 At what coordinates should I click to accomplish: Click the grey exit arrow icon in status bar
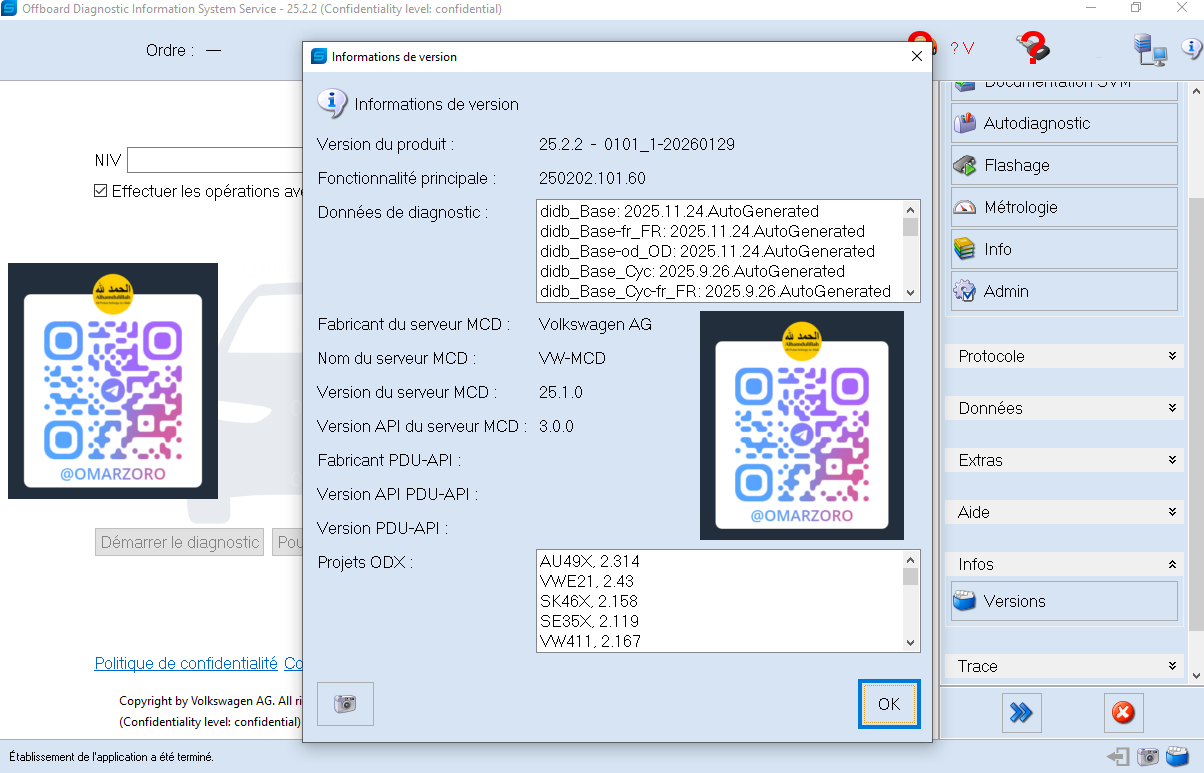point(1119,756)
